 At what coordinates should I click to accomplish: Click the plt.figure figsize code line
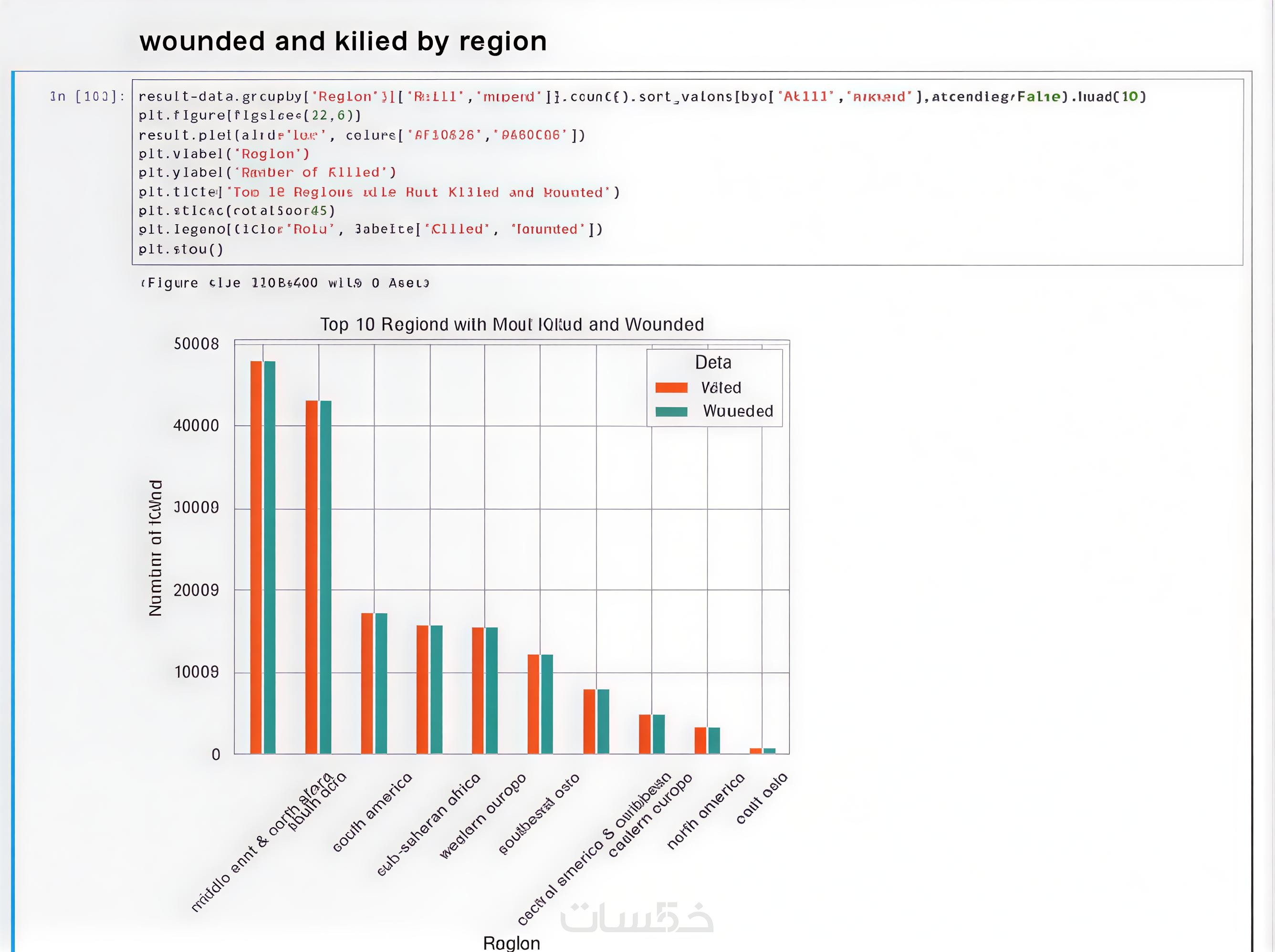[250, 115]
